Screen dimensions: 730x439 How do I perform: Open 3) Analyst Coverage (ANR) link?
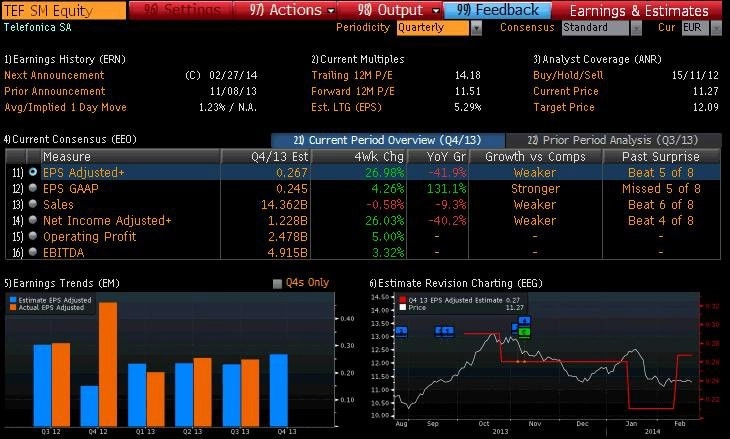point(597,60)
